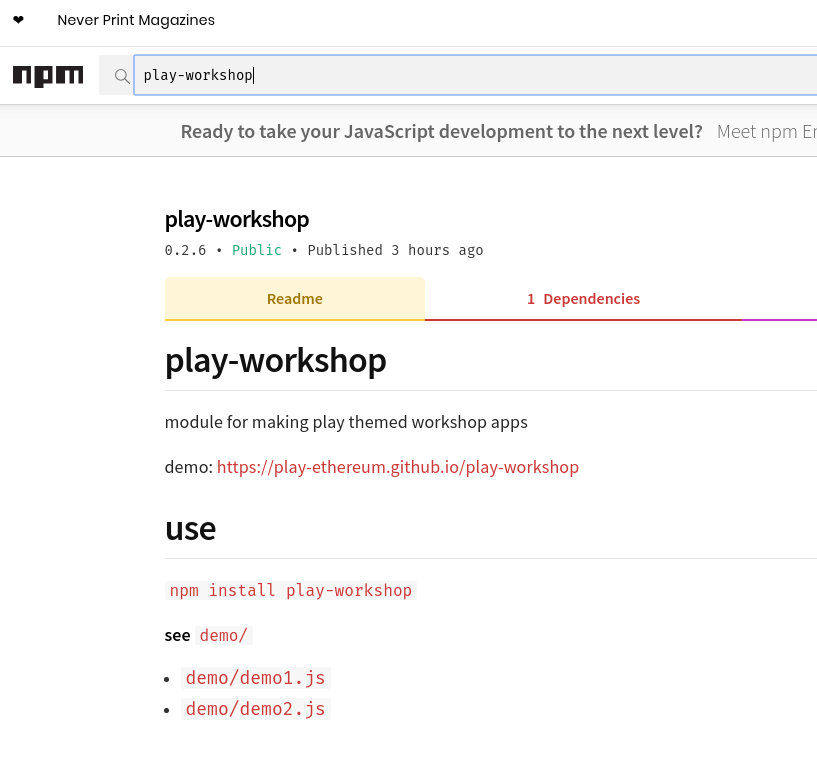Click the 'use' section heading
The height and width of the screenshot is (760, 817).
click(x=190, y=529)
